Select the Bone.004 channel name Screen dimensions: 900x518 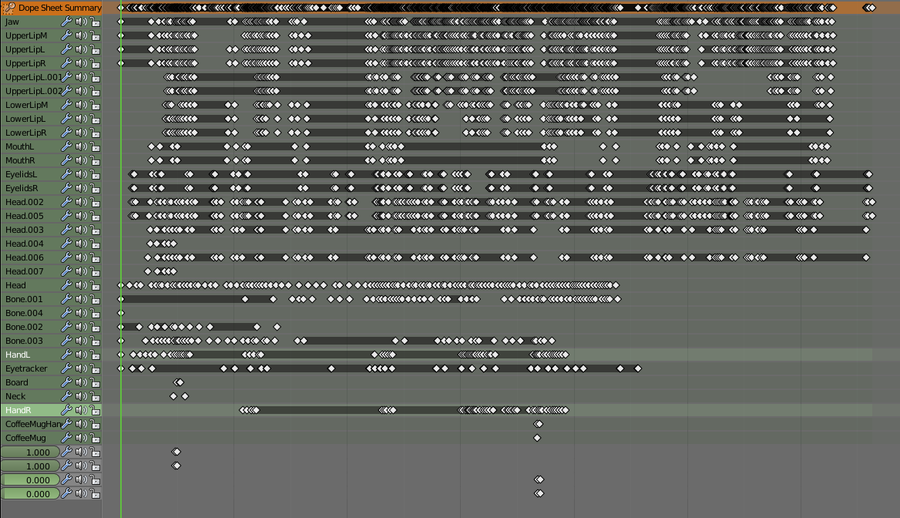coord(24,313)
